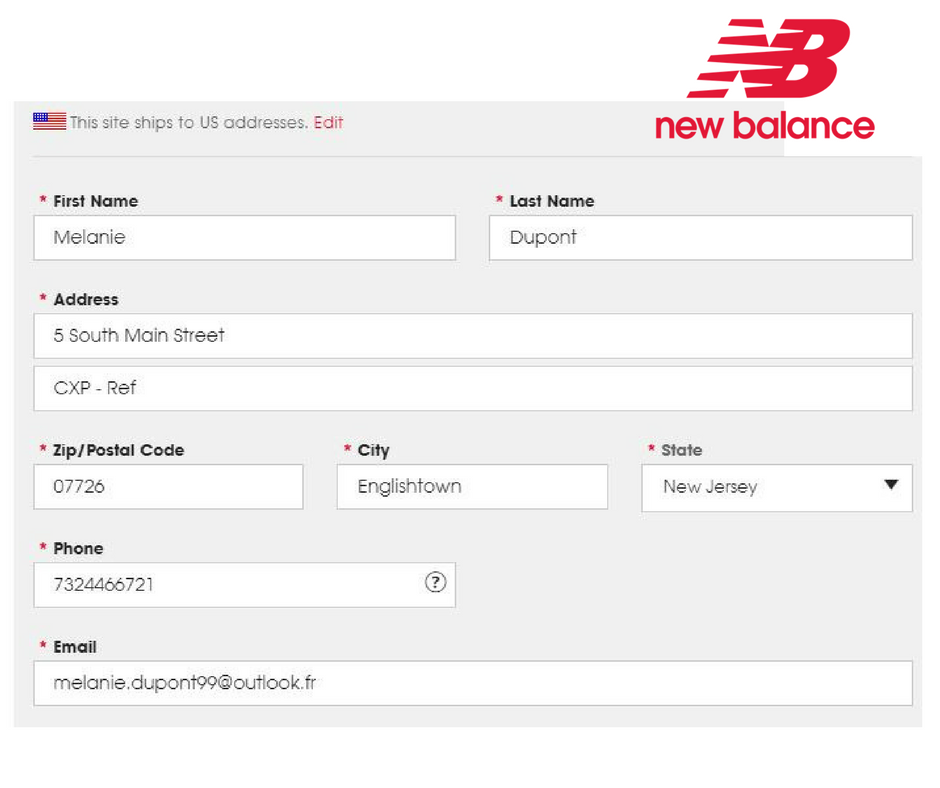Click the 'This site ships to US addresses' text
This screenshot has height=788, width=940.
point(189,122)
